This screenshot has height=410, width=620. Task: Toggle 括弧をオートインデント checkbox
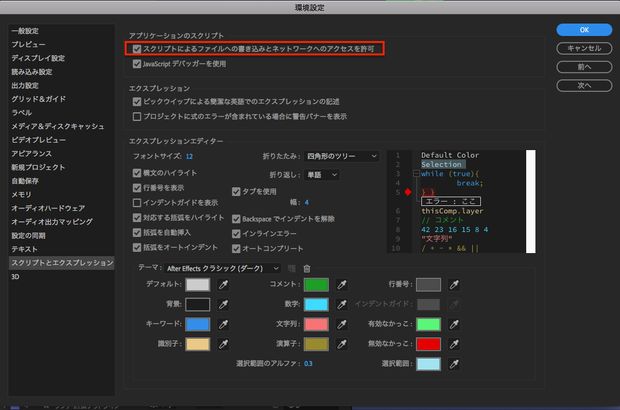[137, 248]
